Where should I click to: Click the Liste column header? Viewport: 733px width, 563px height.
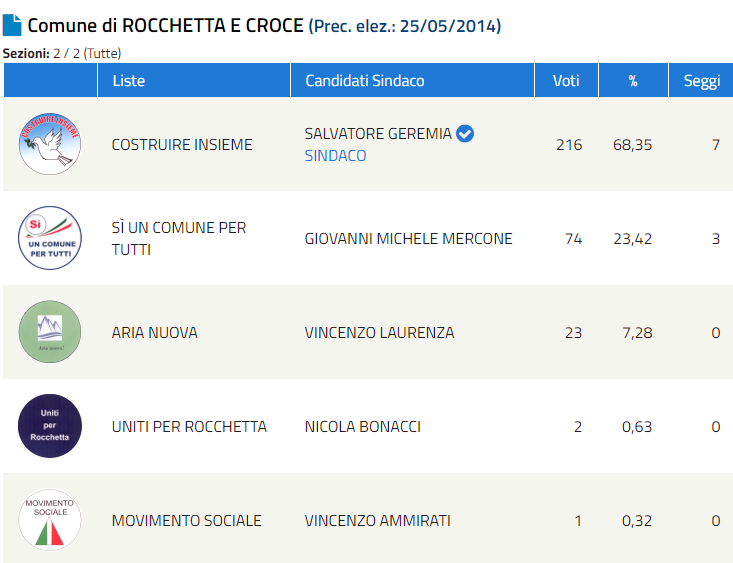[129, 81]
